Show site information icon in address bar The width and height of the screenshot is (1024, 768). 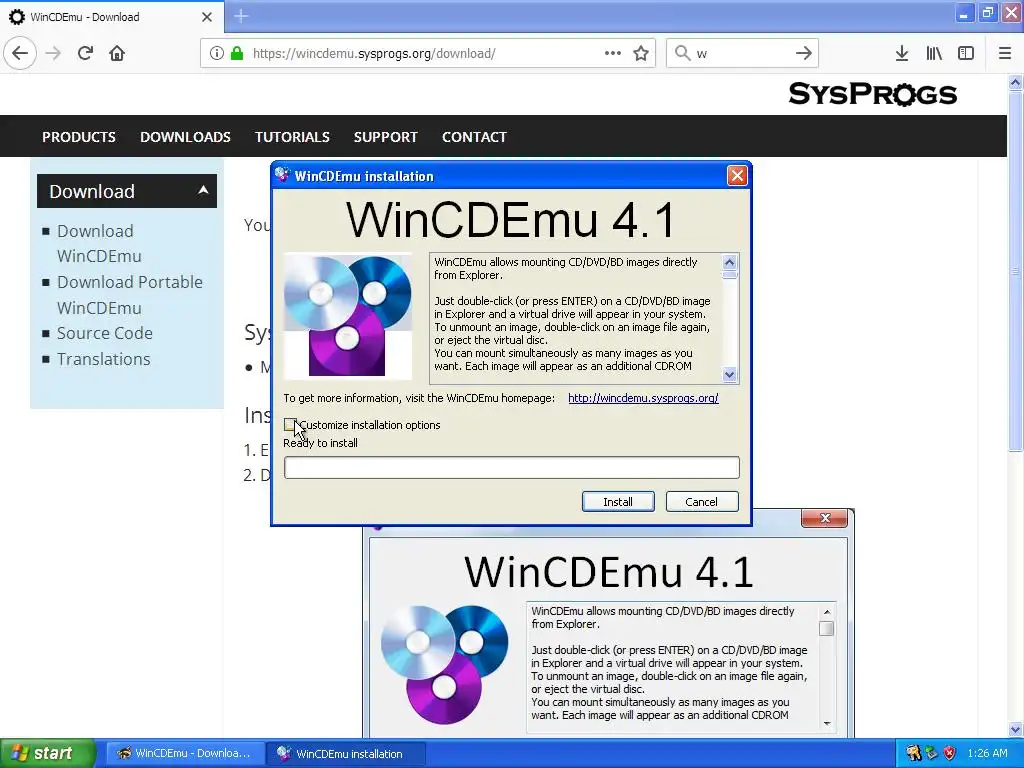217,53
